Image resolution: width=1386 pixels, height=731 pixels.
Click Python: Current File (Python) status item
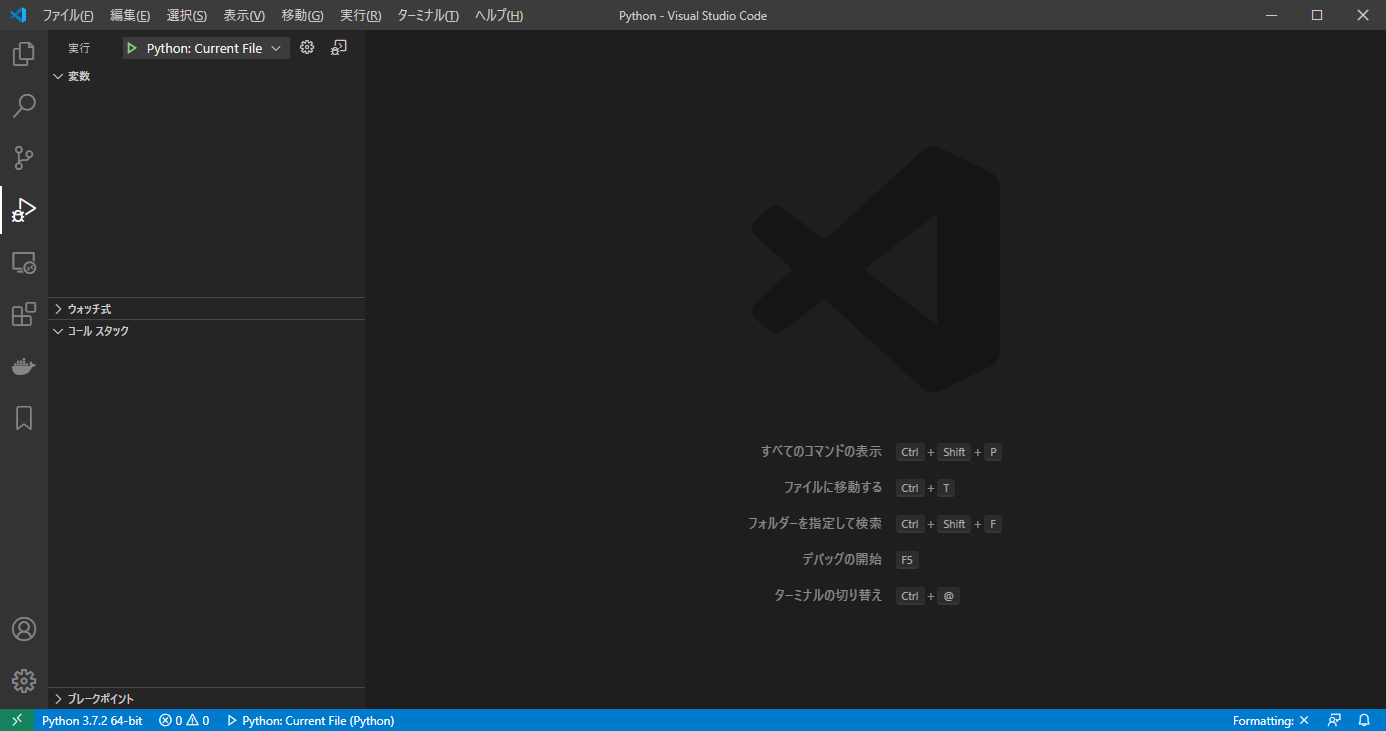pyautogui.click(x=310, y=720)
